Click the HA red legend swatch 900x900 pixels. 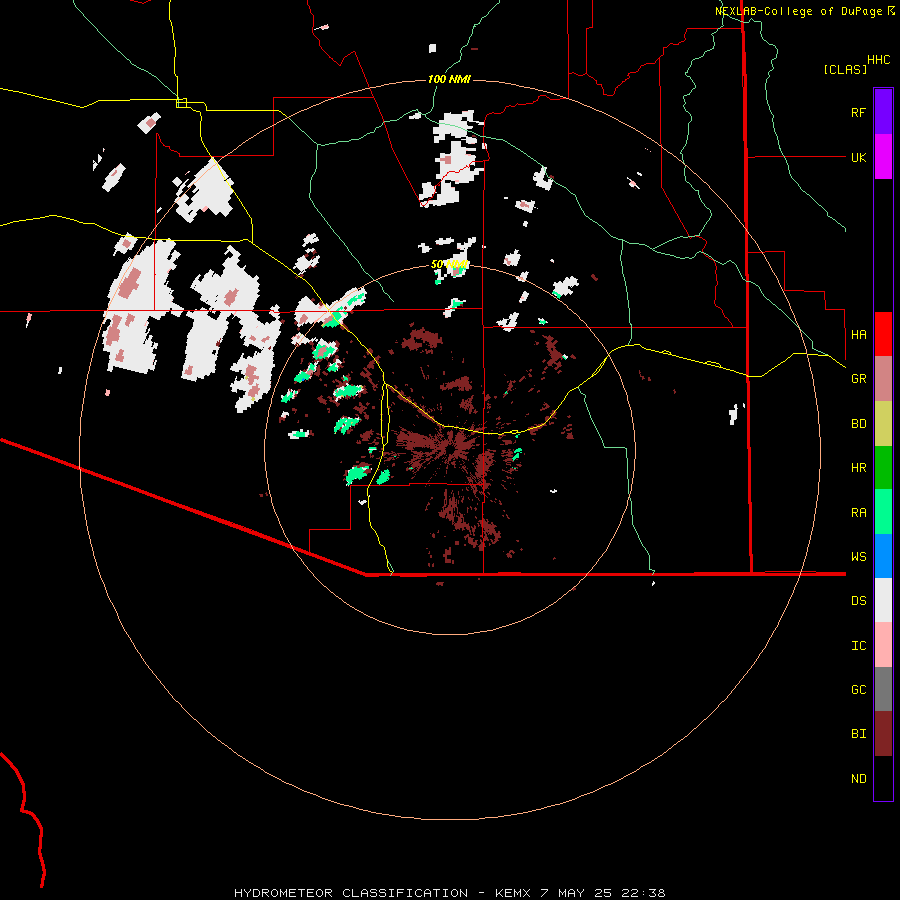pos(883,334)
